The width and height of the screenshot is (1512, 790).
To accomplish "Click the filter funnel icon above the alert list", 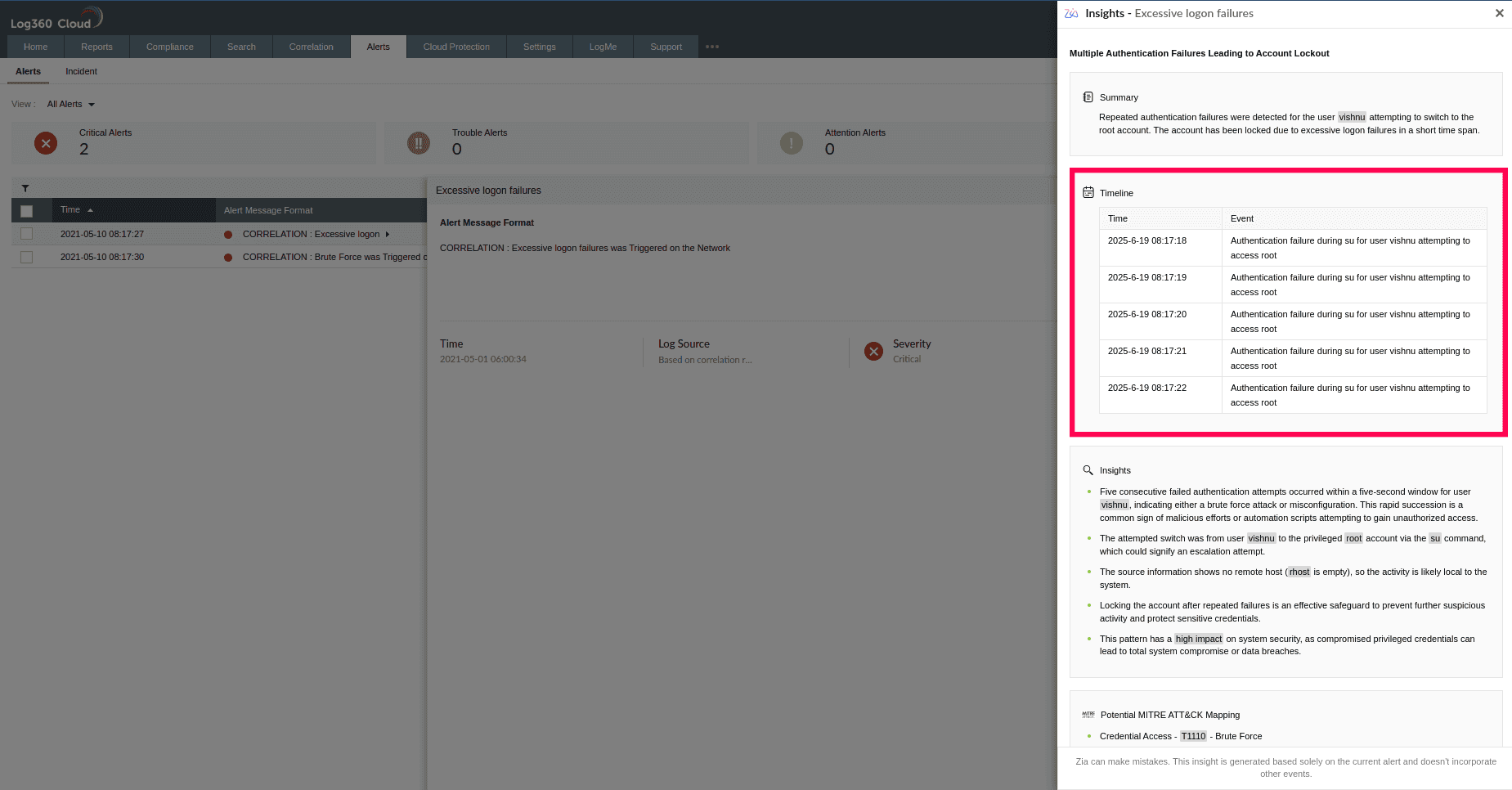I will pos(25,187).
